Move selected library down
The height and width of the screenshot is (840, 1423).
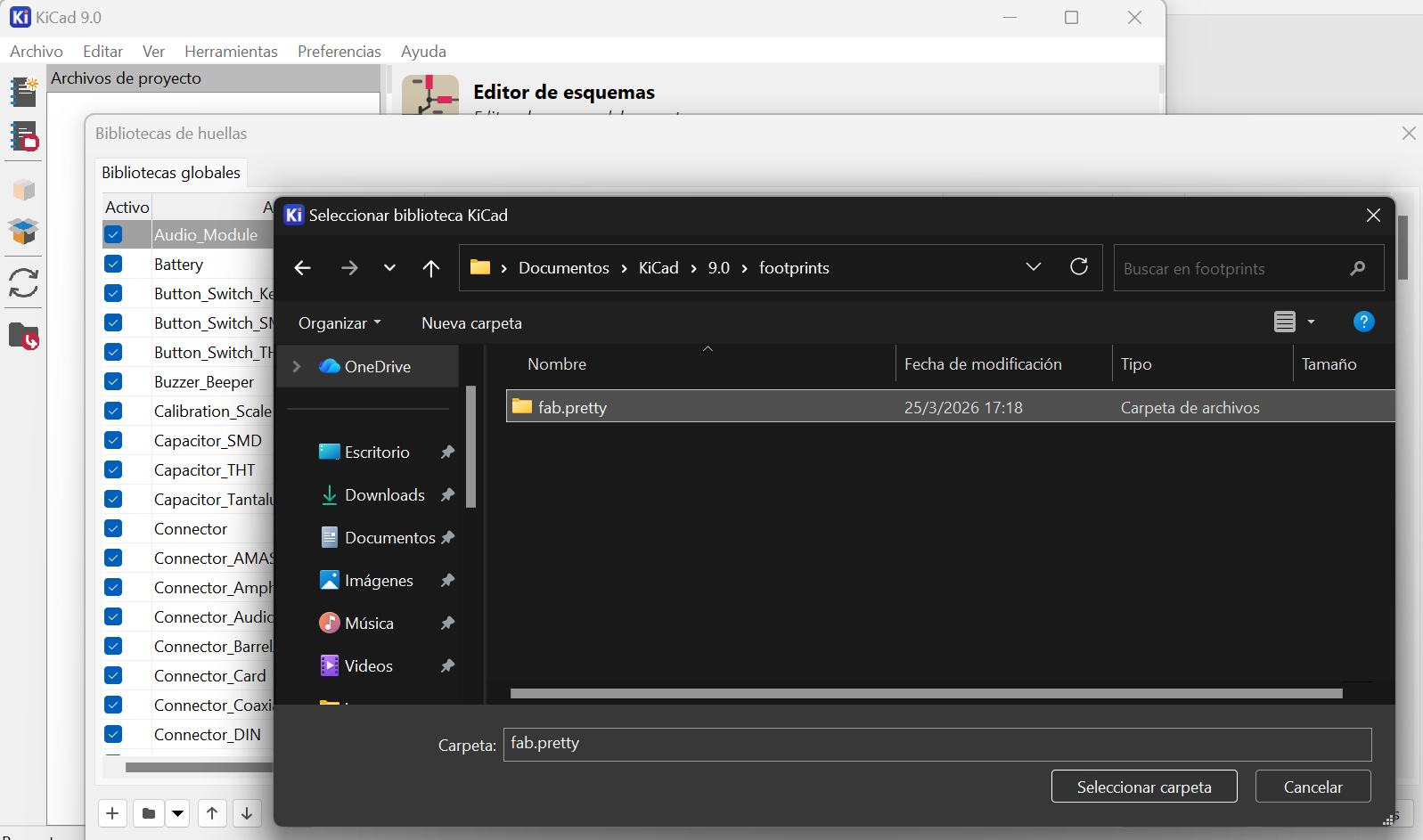point(247,813)
